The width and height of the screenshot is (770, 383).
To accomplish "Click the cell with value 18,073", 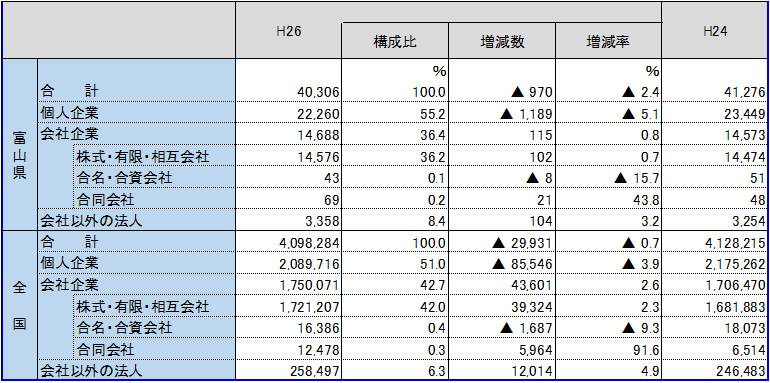I will click(x=715, y=328).
